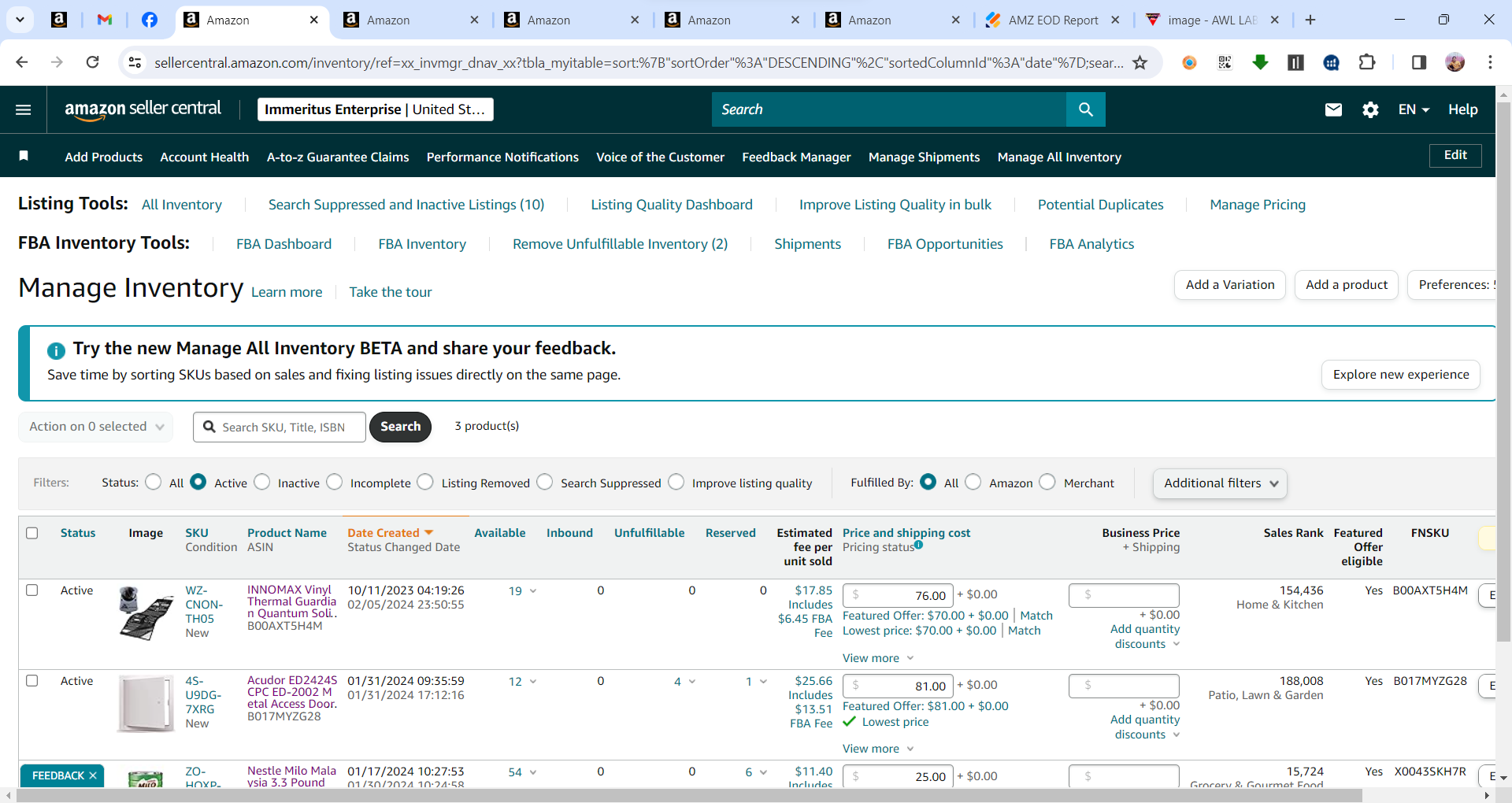The height and width of the screenshot is (803, 1512).
Task: Open the Additional filters dropdown
Action: [1220, 483]
